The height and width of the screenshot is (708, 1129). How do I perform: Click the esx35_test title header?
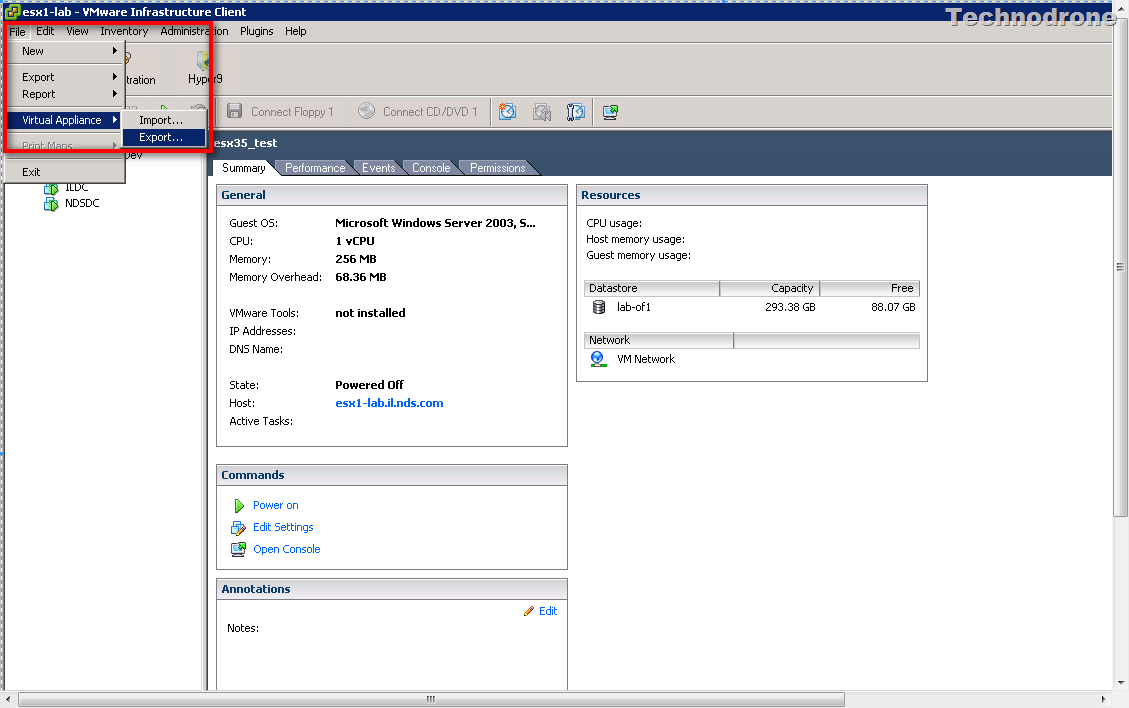(246, 143)
